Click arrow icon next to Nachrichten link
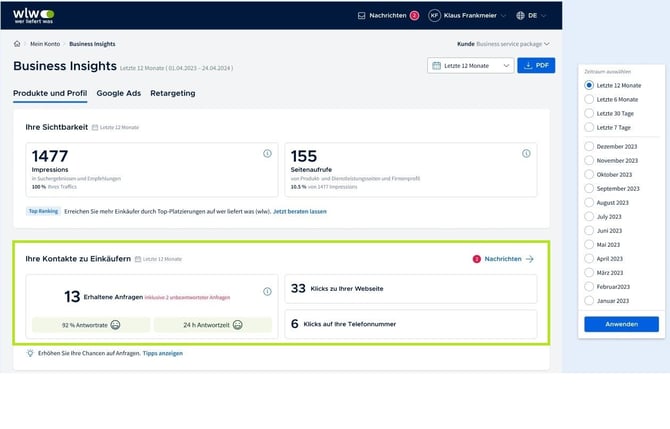The height and width of the screenshot is (429, 670). click(x=530, y=259)
